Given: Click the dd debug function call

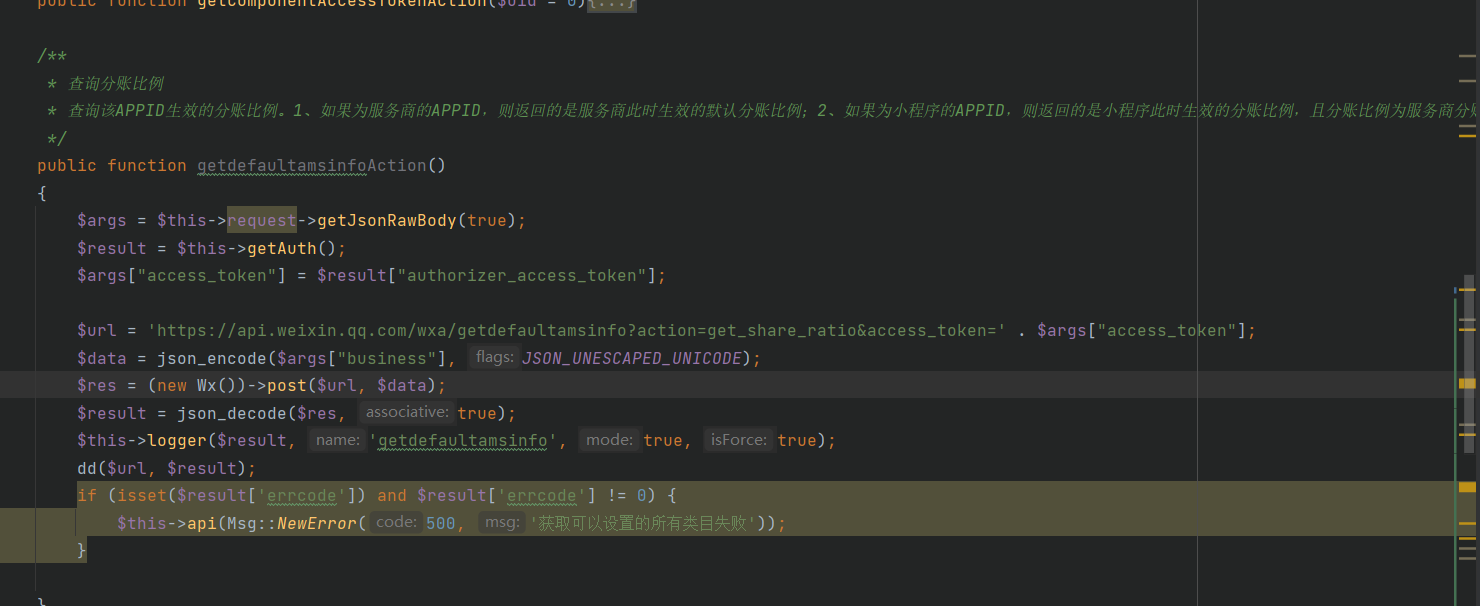Looking at the screenshot, I should tap(87, 468).
